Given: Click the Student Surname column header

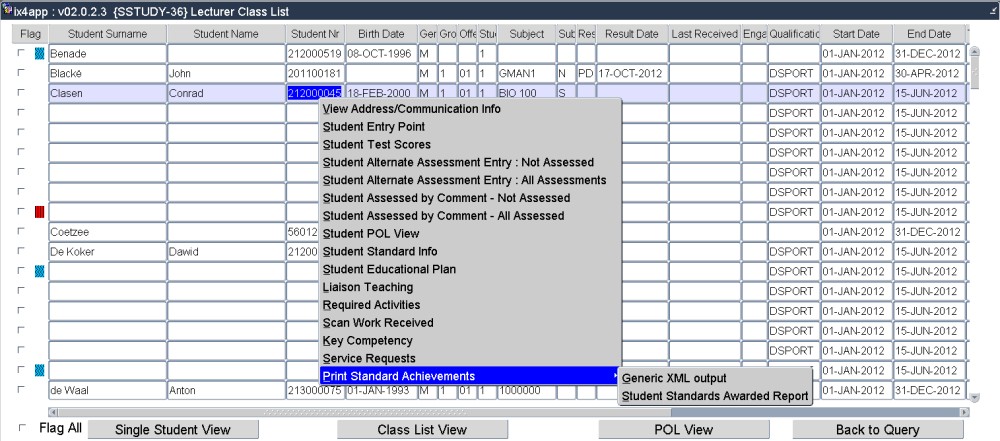Looking at the screenshot, I should (x=107, y=34).
